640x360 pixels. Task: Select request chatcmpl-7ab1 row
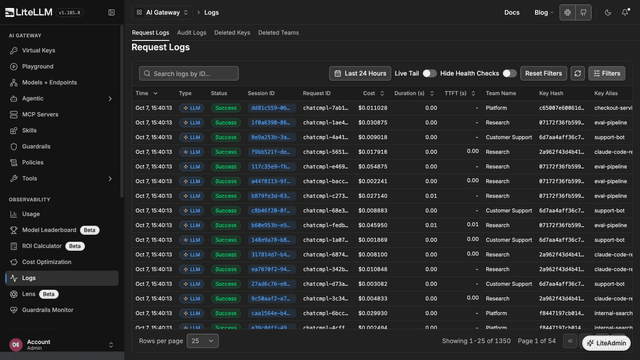[382, 108]
